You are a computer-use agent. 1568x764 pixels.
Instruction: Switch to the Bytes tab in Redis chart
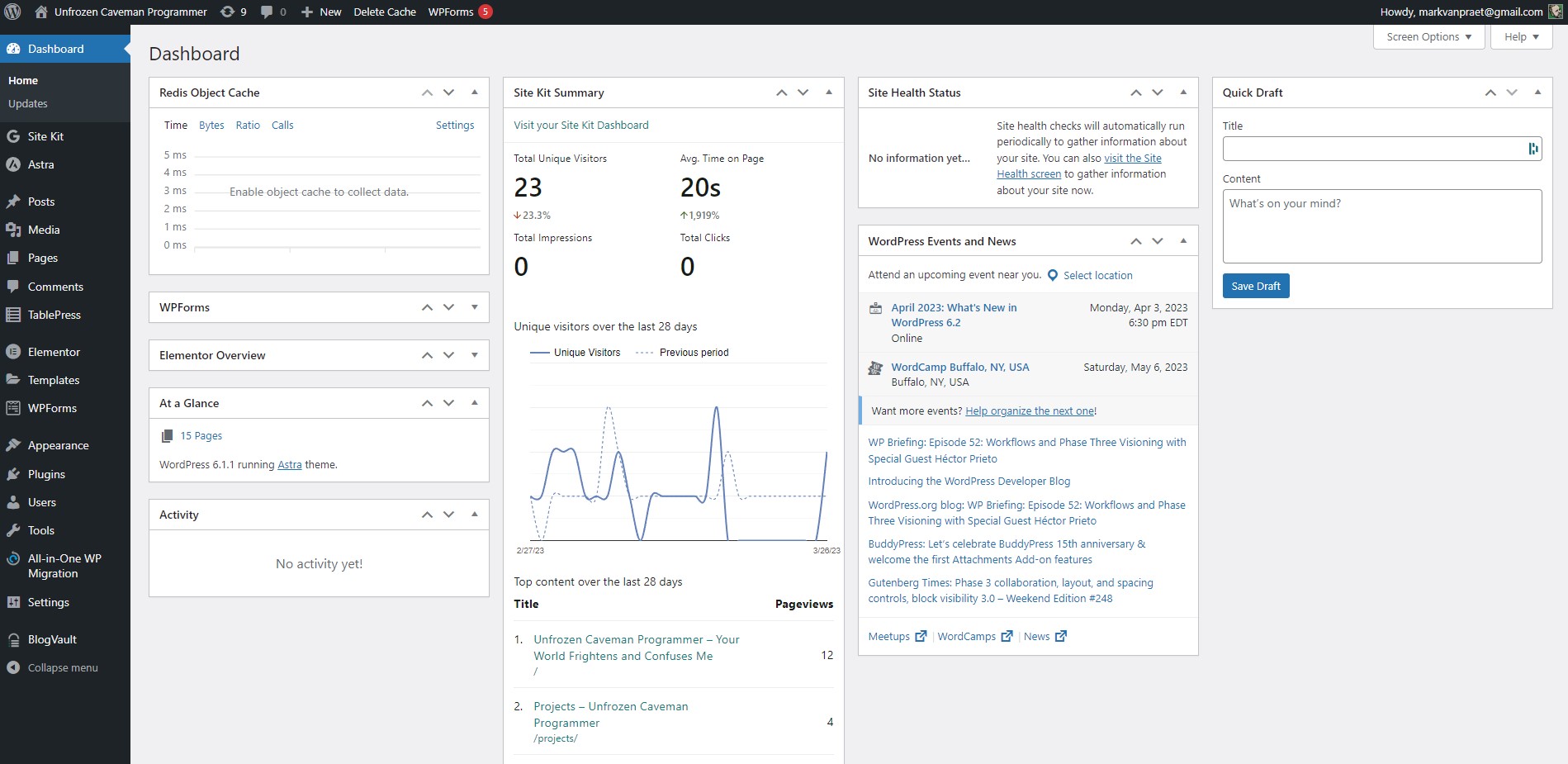click(x=211, y=126)
